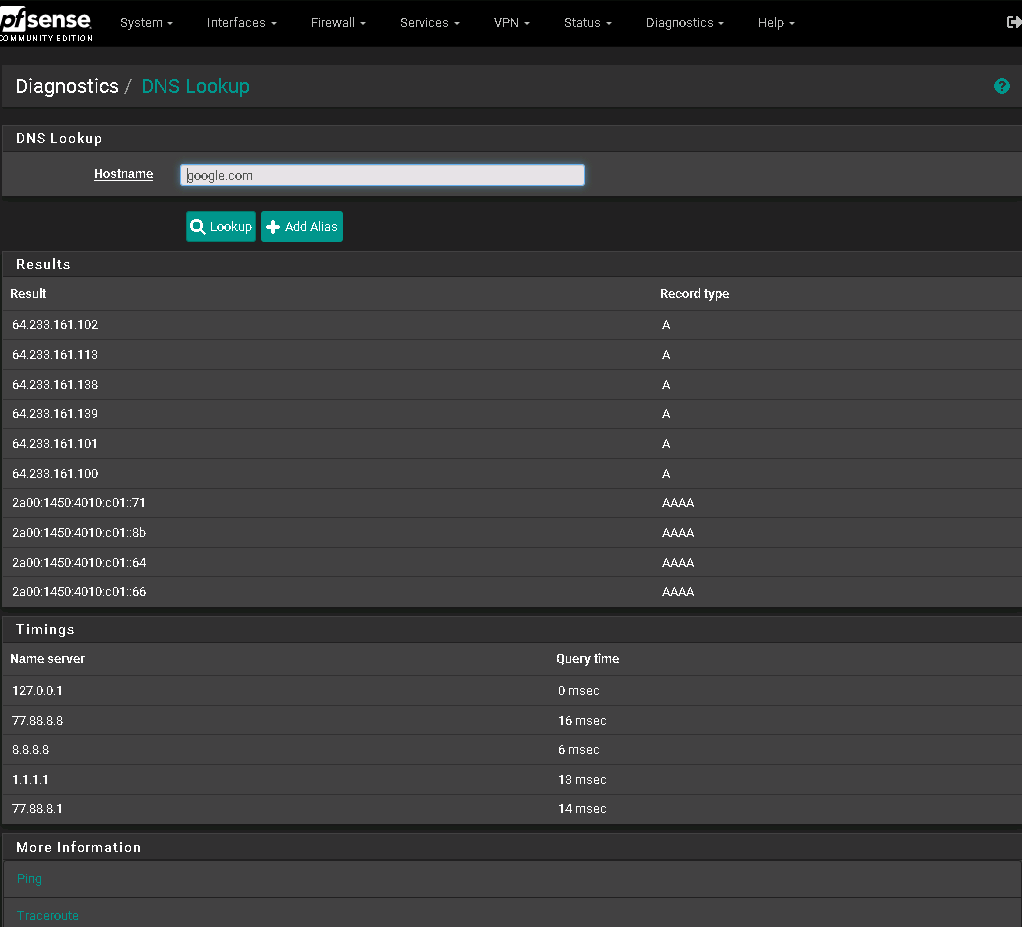Select result 2a00:1450:4010:c01::8b

[79, 533]
